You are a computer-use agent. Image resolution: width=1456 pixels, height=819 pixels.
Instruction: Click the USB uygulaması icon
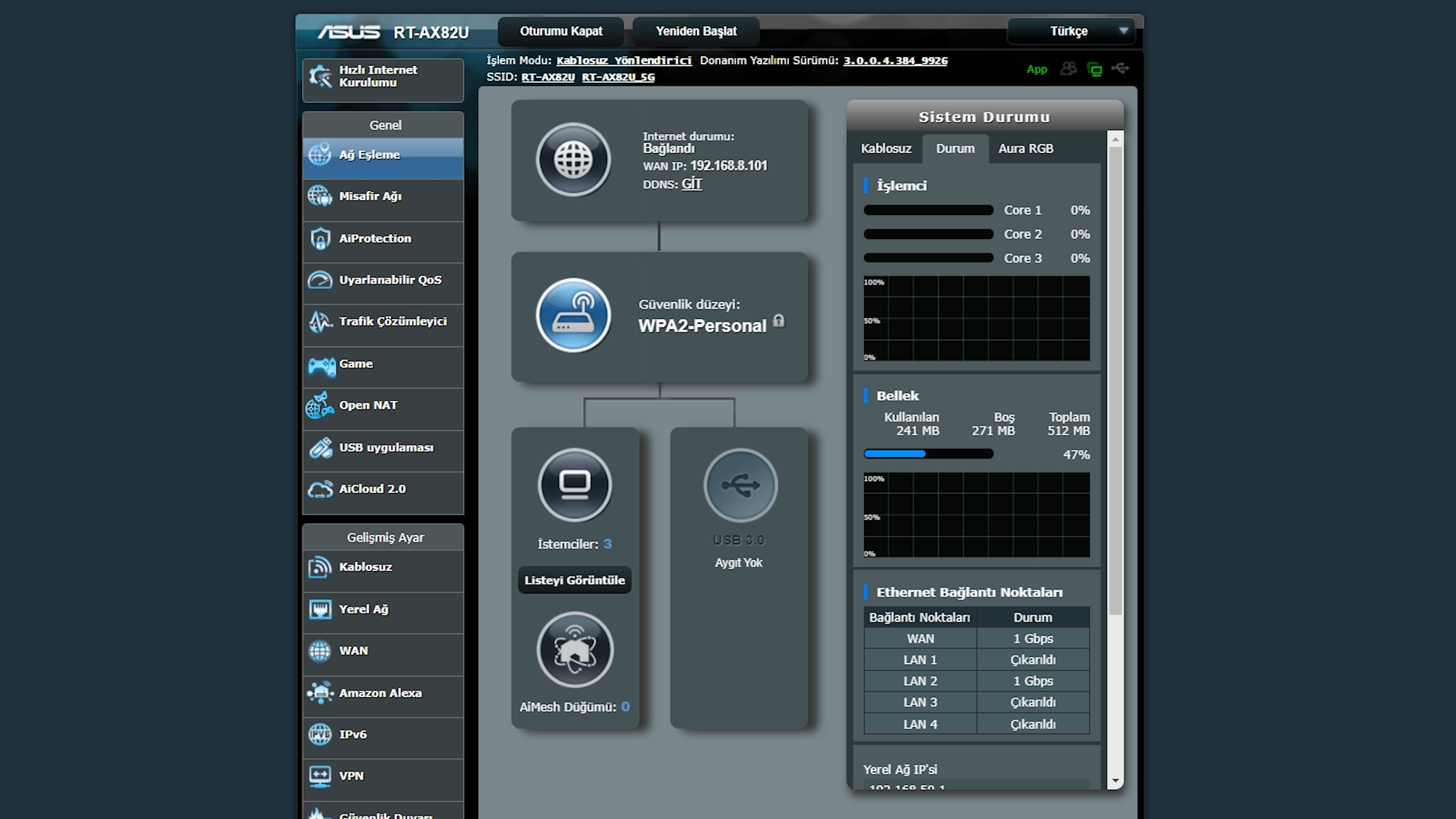click(x=320, y=448)
